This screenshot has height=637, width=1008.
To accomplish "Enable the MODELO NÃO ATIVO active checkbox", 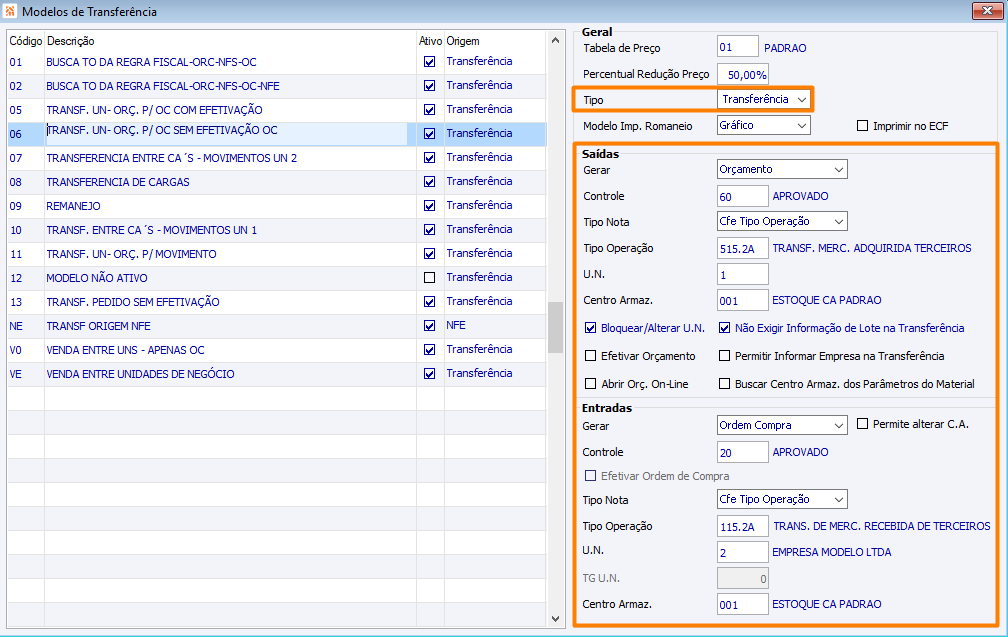I will point(429,278).
